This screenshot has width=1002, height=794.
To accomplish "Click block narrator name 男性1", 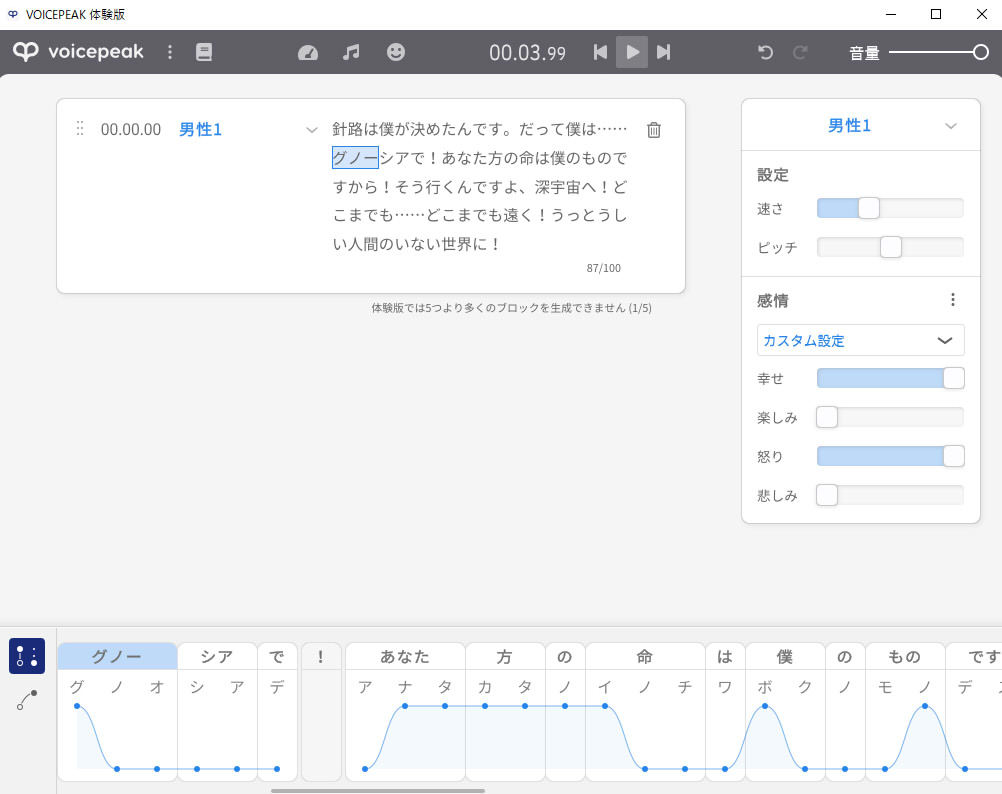I will coord(200,130).
